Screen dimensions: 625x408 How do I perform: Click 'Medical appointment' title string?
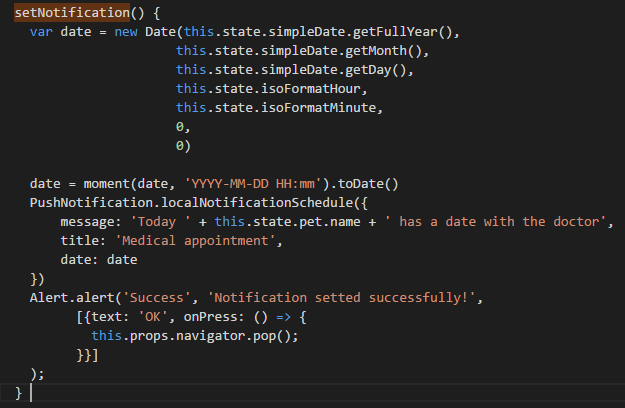click(x=195, y=241)
